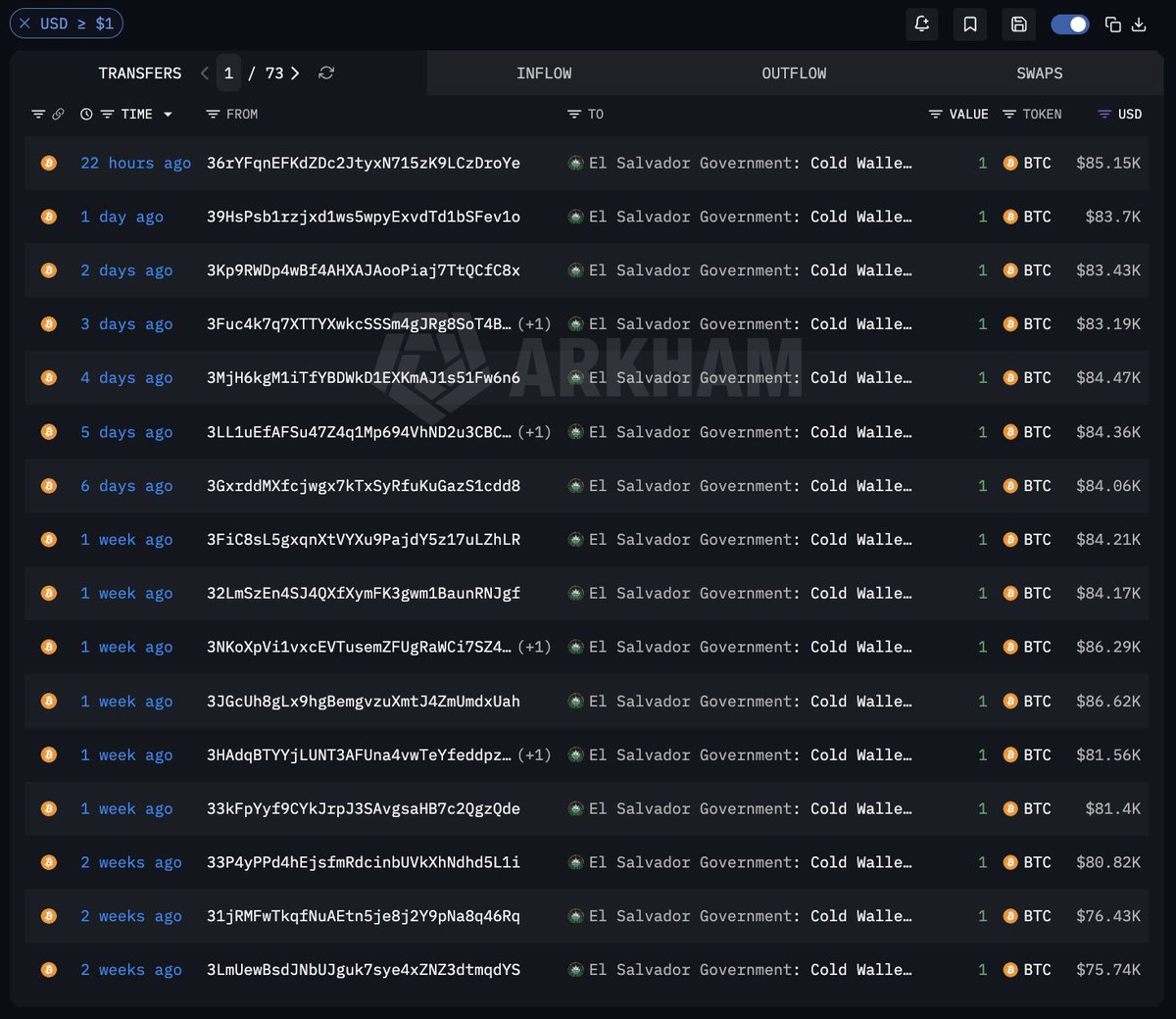The width and height of the screenshot is (1176, 1019).
Task: Open address 3GxrddMXfcjwgx7kTxSyRfuKuGazS1cdd8
Action: (364, 486)
